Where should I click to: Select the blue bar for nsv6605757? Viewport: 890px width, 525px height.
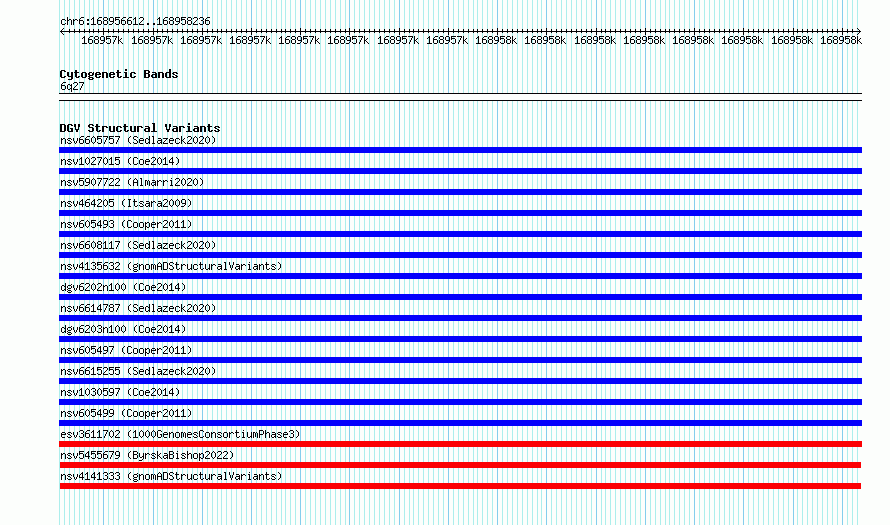point(460,150)
